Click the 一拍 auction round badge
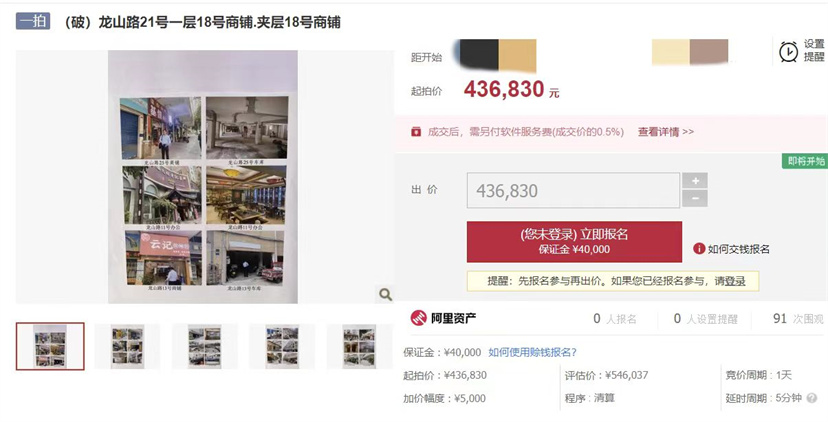Image resolution: width=828 pixels, height=422 pixels. (x=33, y=22)
